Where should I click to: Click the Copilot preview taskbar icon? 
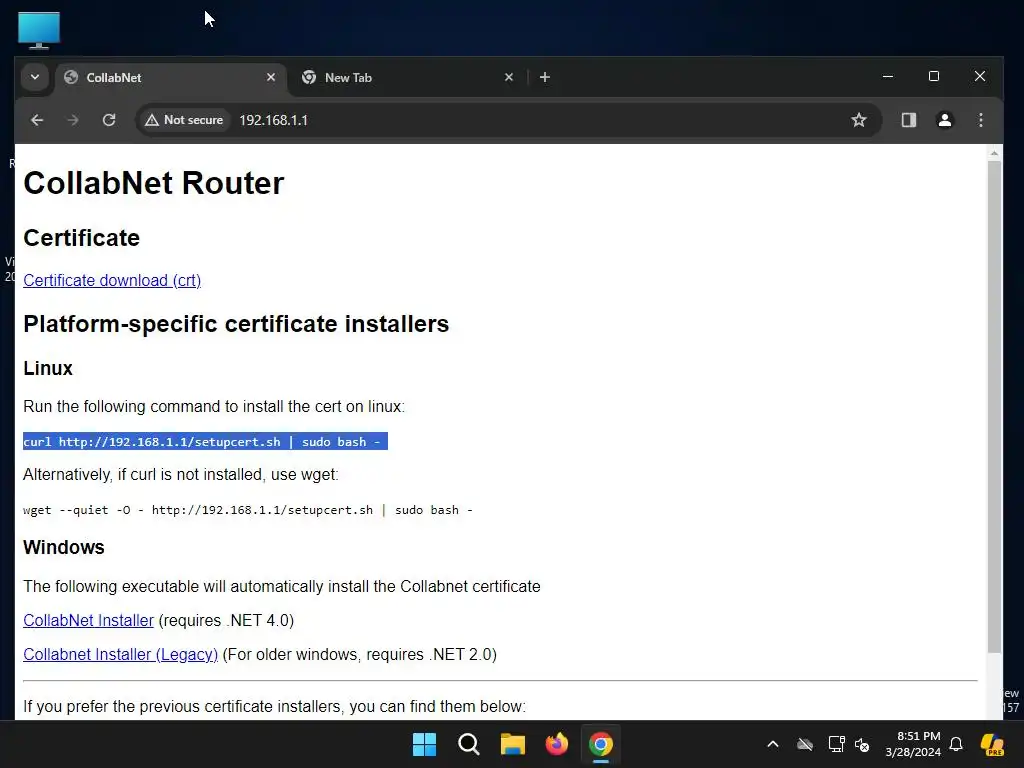pyautogui.click(x=993, y=744)
